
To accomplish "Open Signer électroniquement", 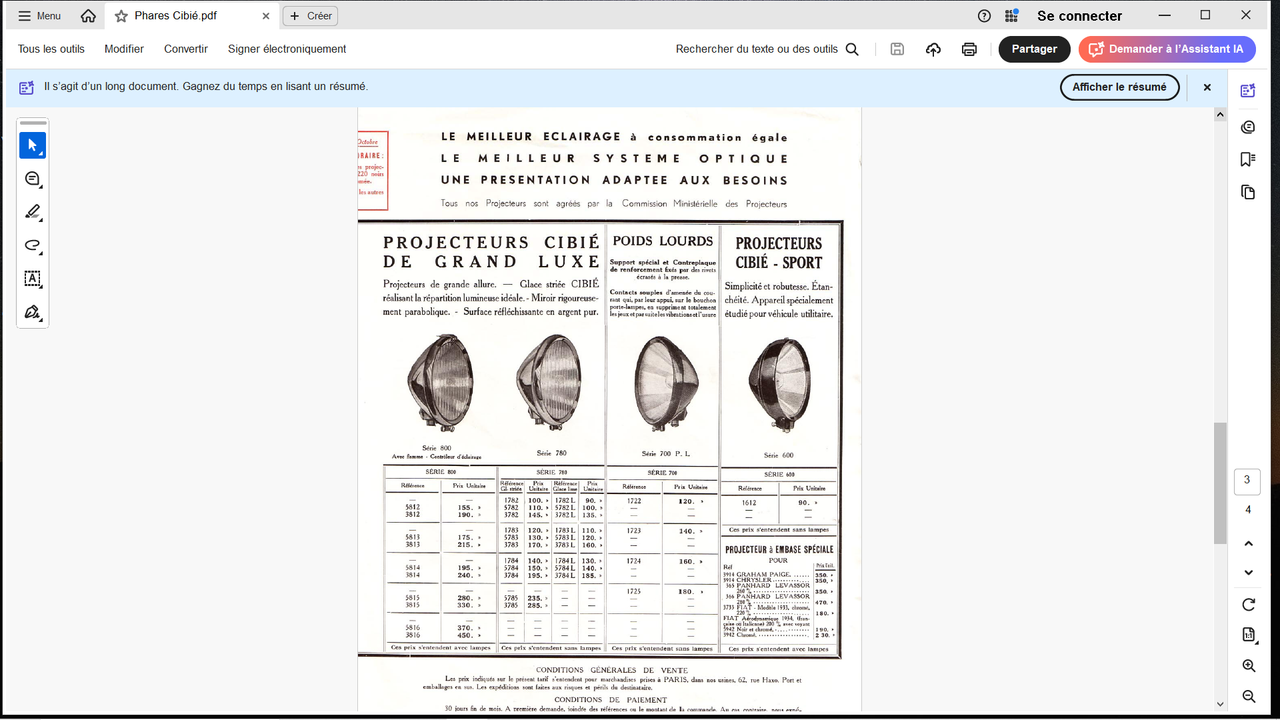I will (287, 49).
